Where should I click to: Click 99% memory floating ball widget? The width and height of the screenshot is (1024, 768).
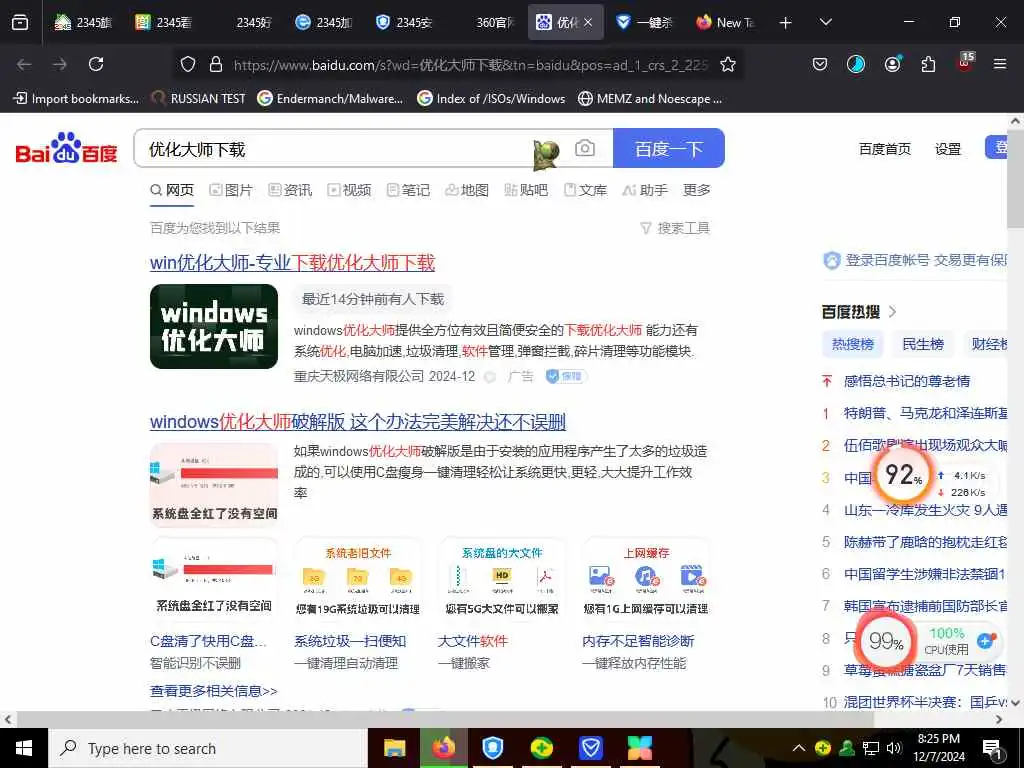pos(886,641)
